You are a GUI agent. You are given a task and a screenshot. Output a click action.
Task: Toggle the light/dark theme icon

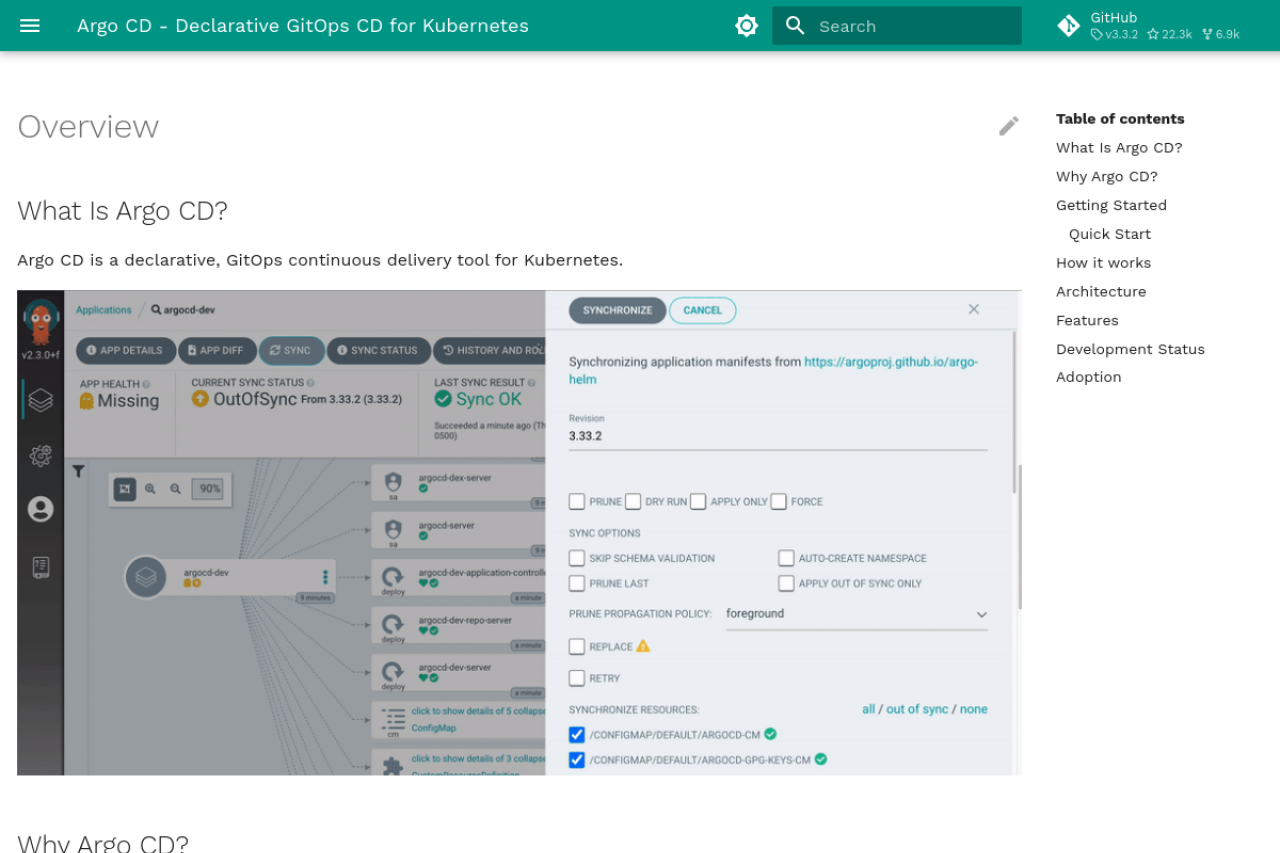746,26
